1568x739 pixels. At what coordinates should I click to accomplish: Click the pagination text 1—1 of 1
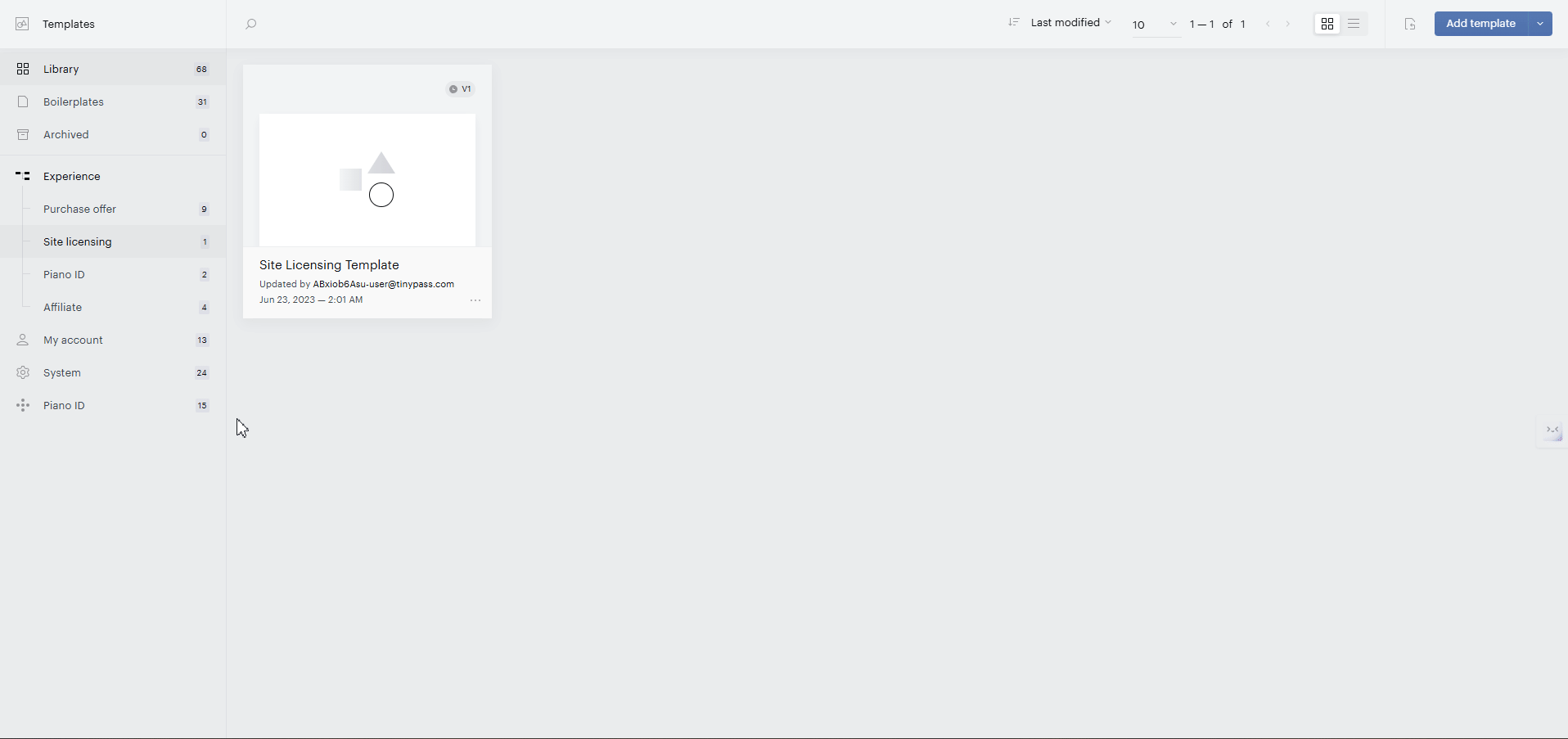click(x=1218, y=25)
